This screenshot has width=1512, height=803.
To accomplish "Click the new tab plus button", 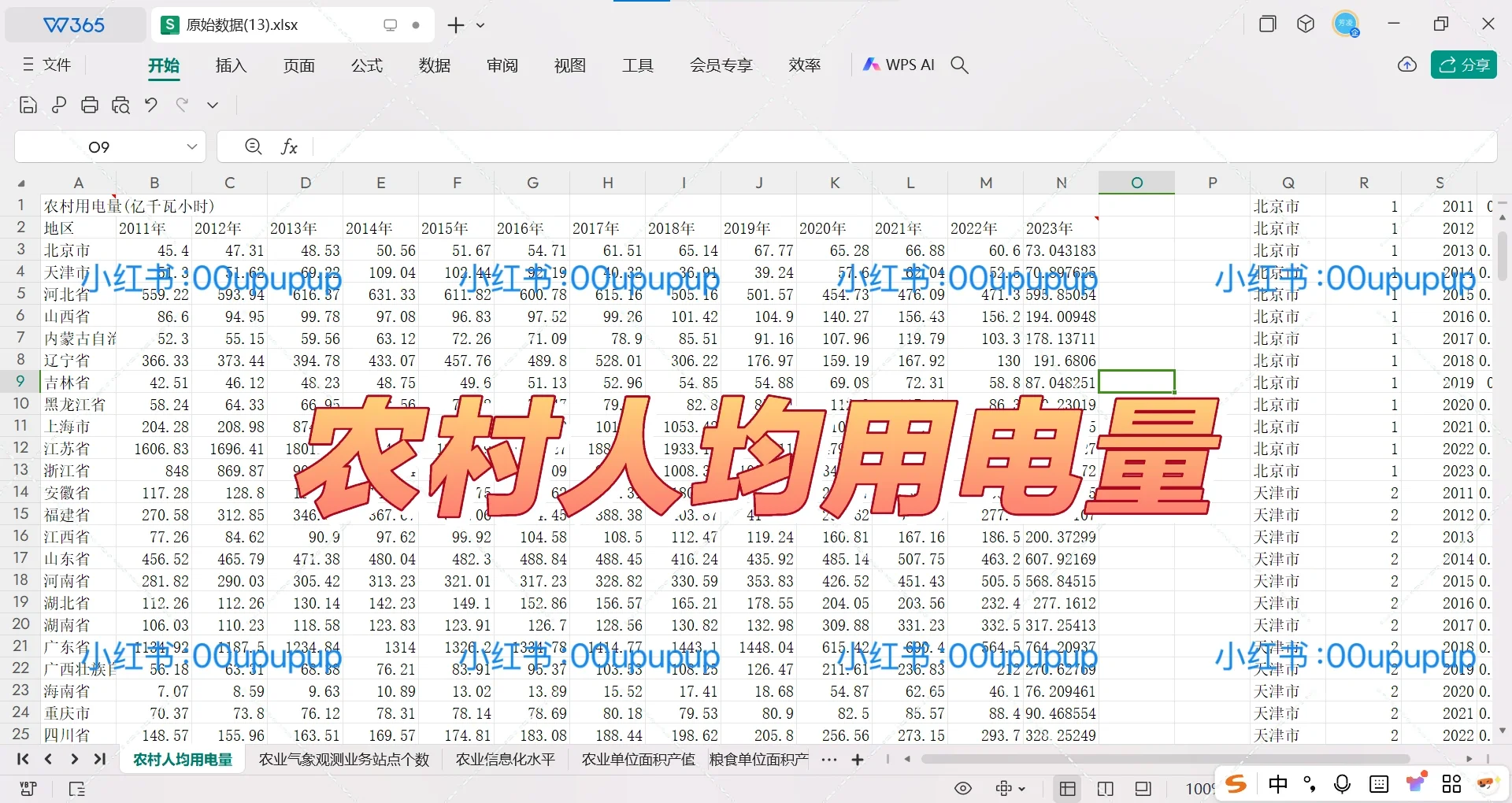I will (x=456, y=25).
